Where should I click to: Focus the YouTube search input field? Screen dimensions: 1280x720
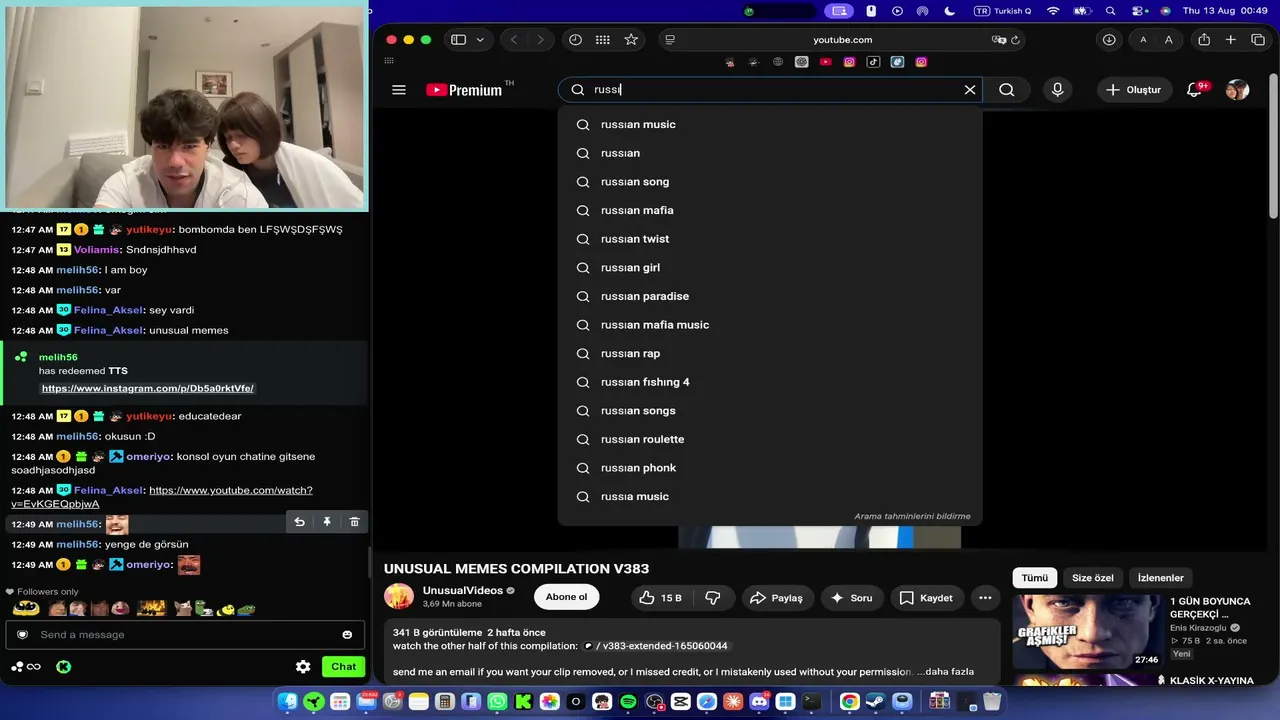(x=770, y=90)
